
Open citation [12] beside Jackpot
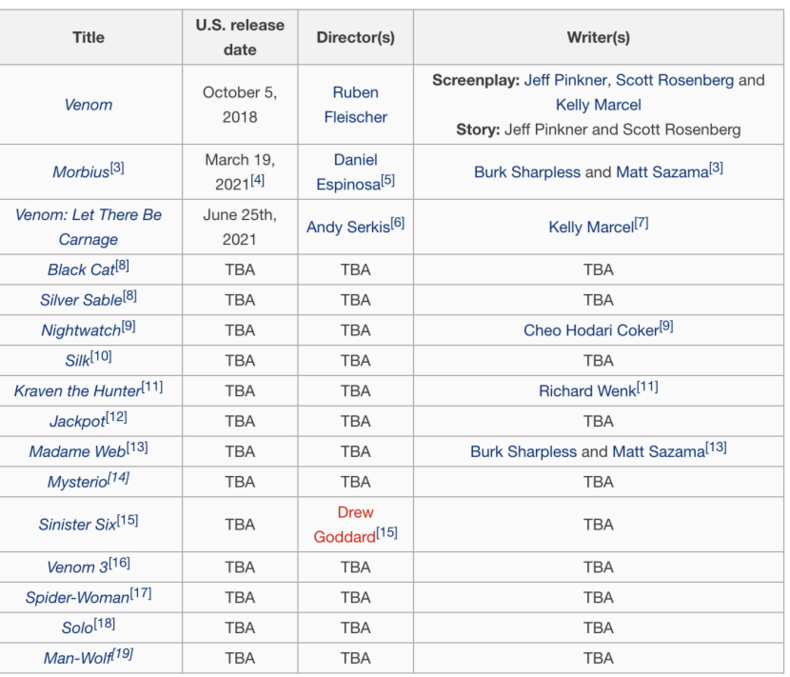click(x=116, y=417)
